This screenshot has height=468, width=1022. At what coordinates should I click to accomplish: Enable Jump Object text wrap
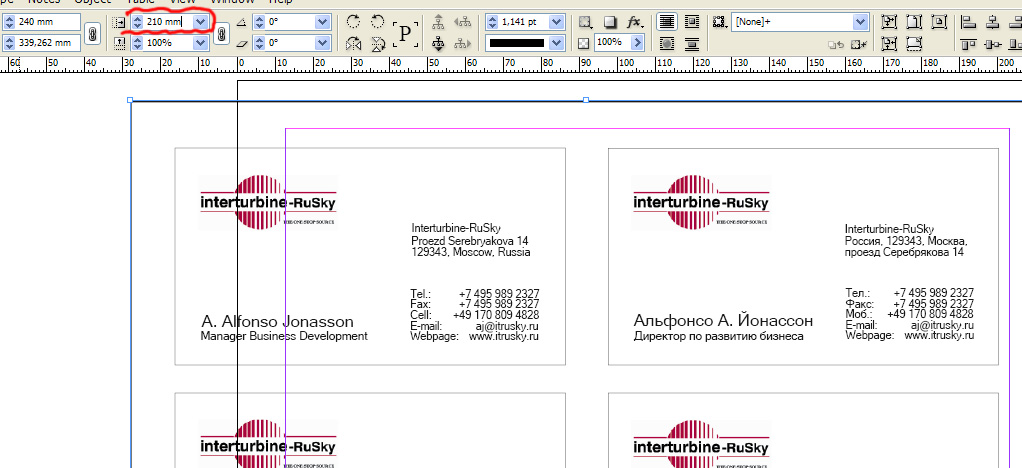(692, 44)
